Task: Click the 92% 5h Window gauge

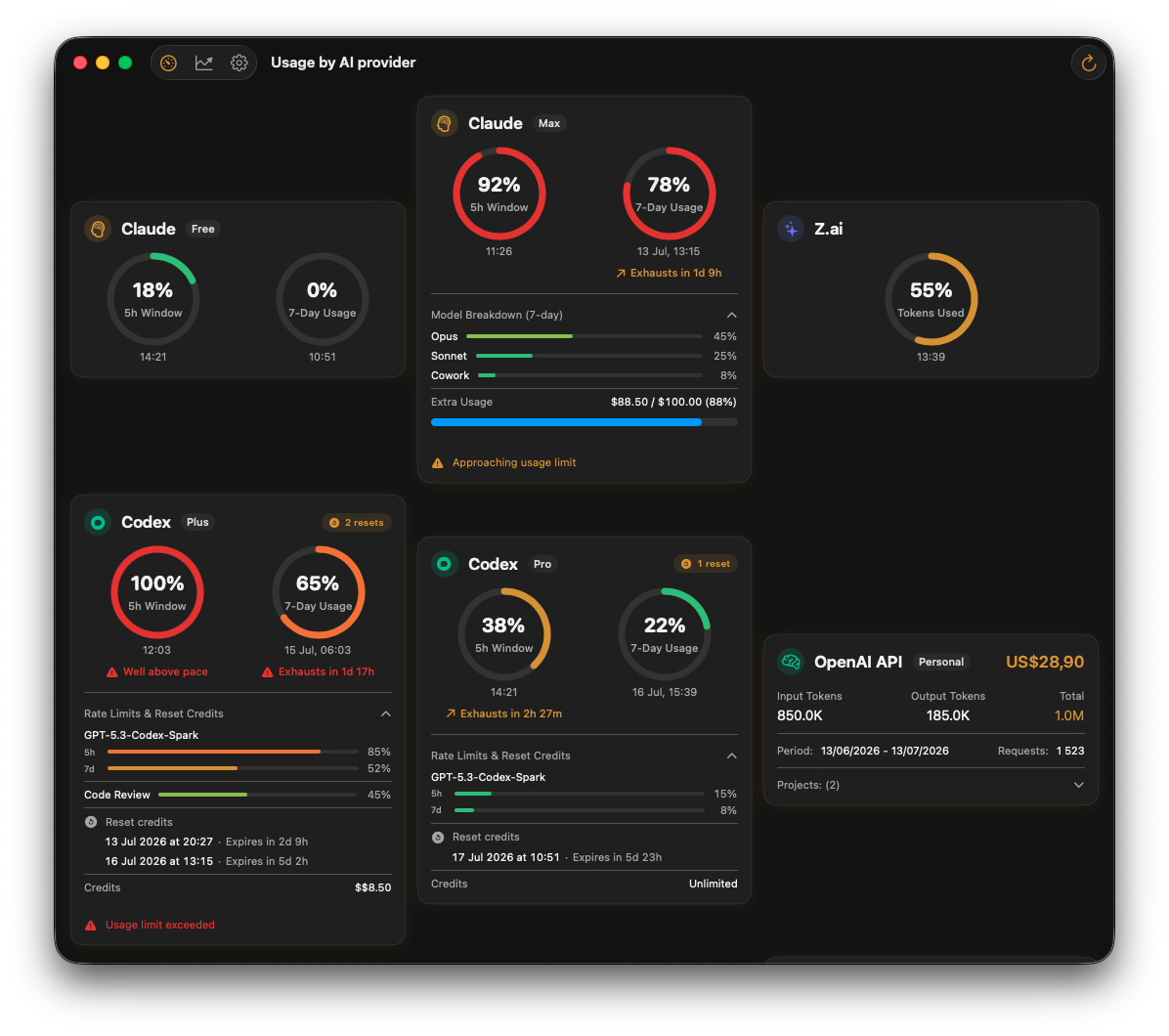Action: coord(498,194)
